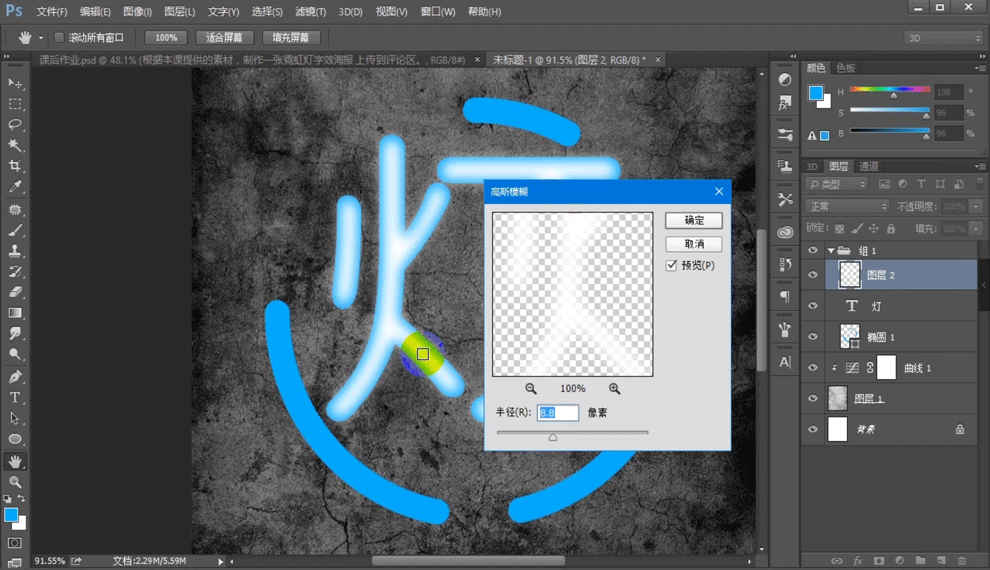990x570 pixels.
Task: Open the 不透明度 opacity dropdown arrow
Action: pyautogui.click(x=976, y=206)
